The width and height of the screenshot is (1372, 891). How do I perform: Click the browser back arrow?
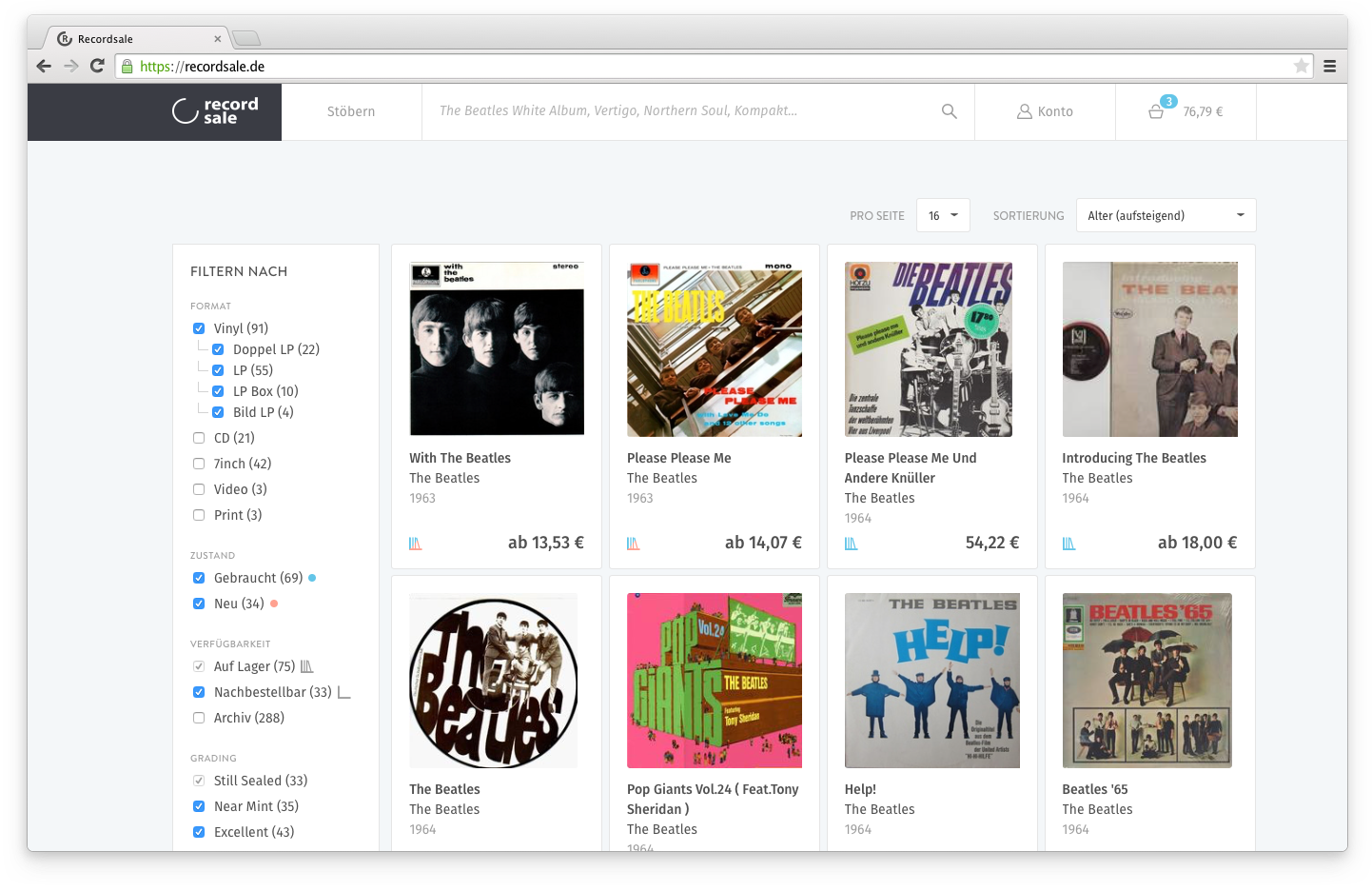click(44, 66)
